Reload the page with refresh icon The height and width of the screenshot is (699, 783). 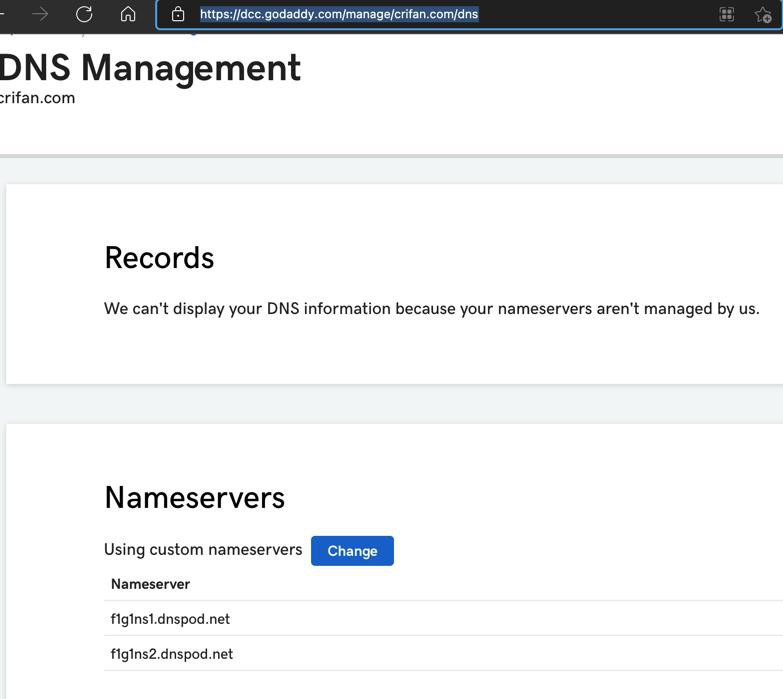click(84, 14)
